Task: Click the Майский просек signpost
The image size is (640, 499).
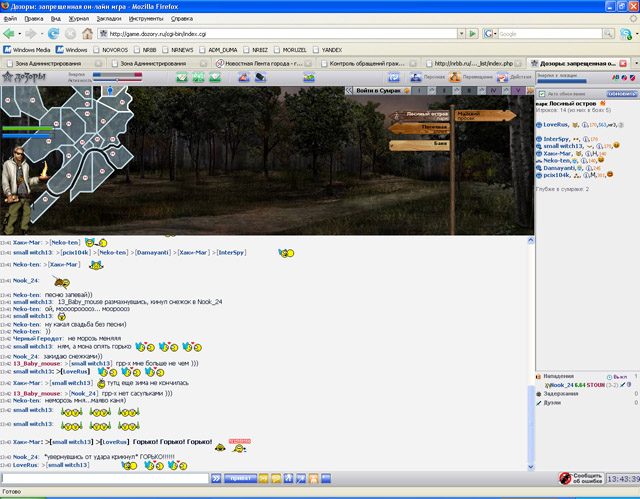Action: (x=485, y=115)
